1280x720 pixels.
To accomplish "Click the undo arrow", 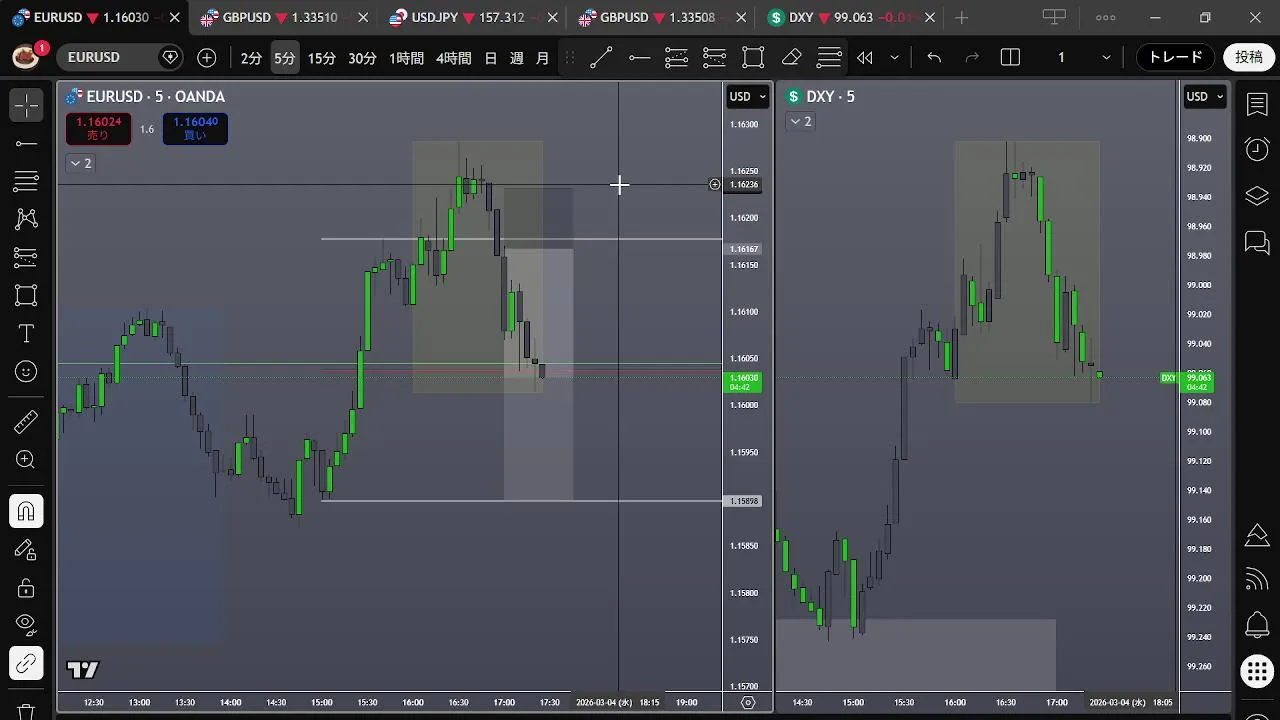I will pyautogui.click(x=934, y=58).
